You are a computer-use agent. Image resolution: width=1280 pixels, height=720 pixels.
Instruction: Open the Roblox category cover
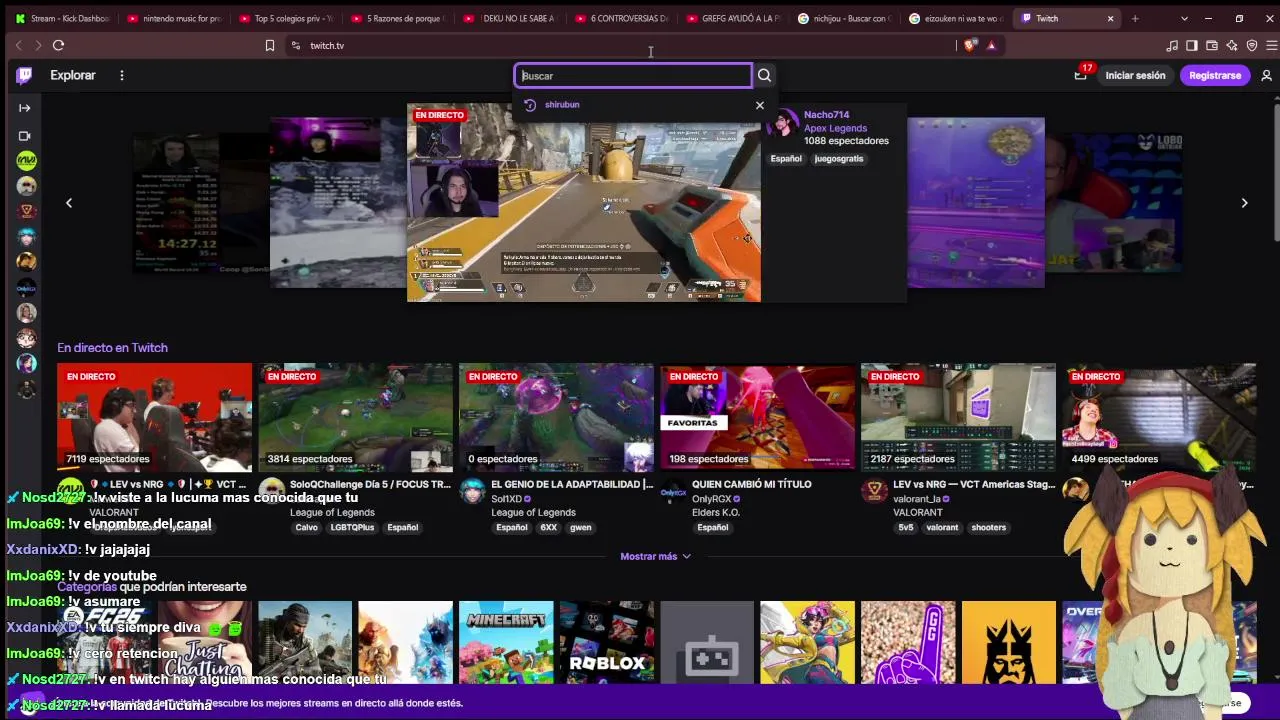(x=607, y=642)
